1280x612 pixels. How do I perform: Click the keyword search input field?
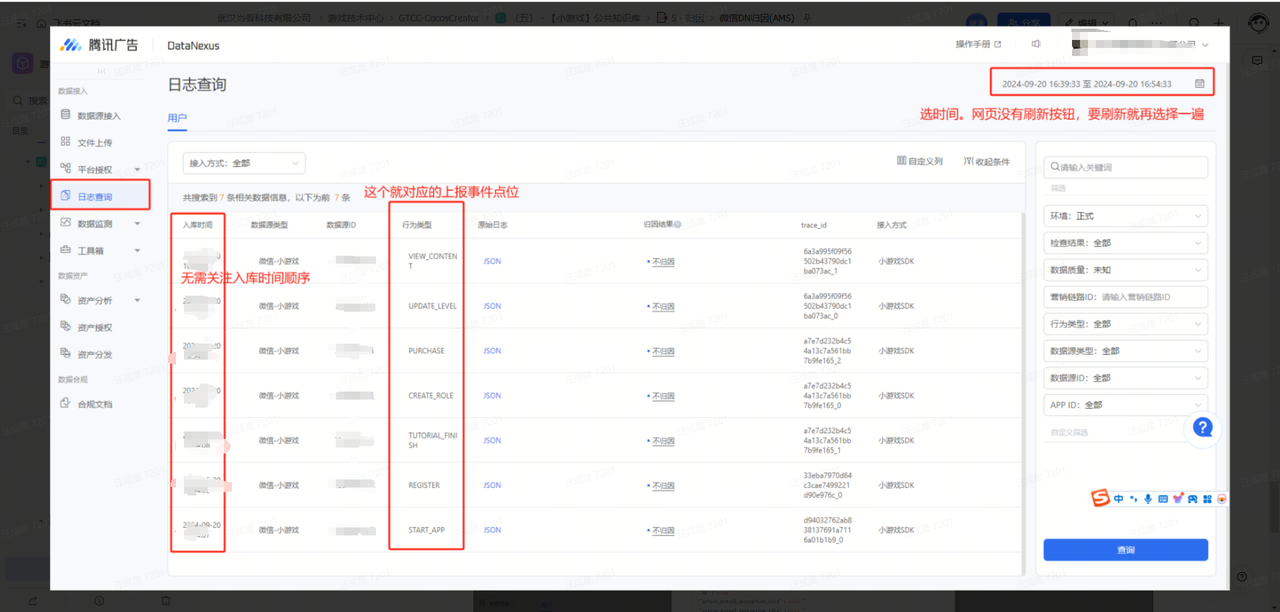pos(1130,167)
